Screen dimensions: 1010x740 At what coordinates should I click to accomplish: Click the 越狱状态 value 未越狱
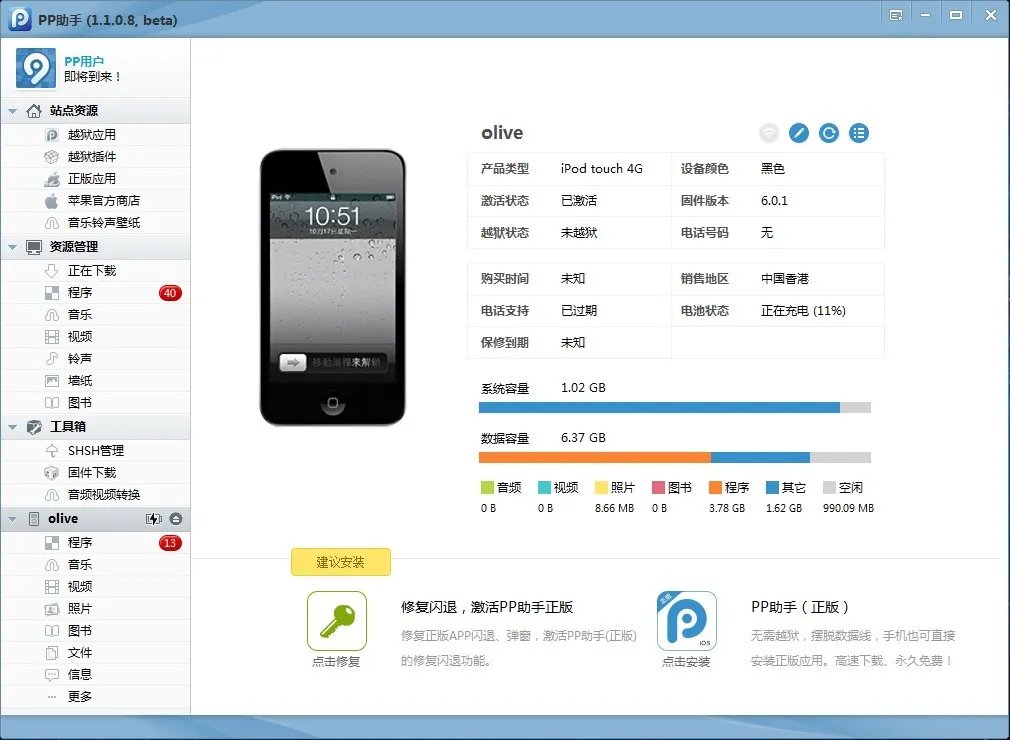click(579, 232)
